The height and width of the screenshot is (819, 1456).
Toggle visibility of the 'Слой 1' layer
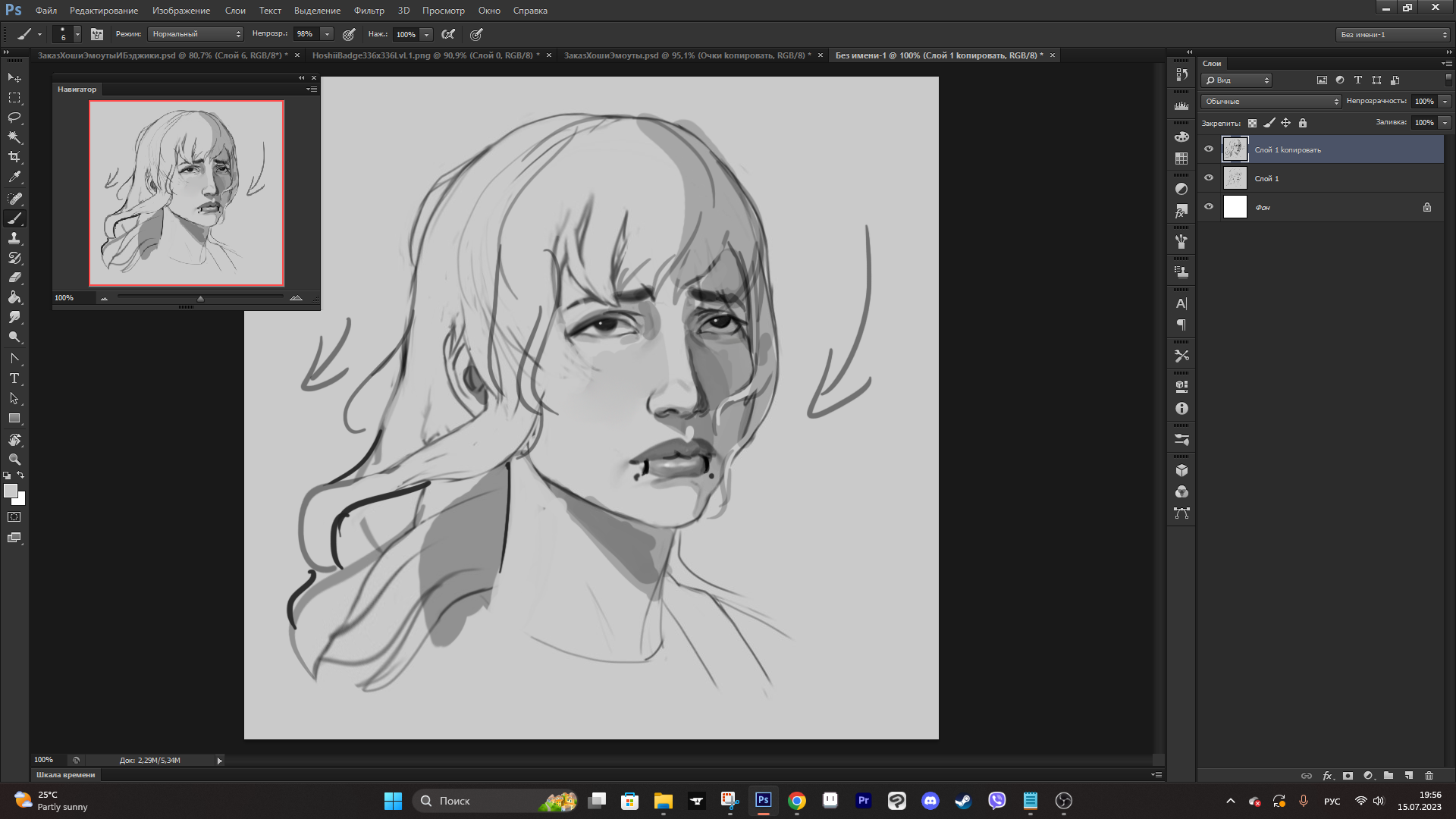coord(1209,178)
